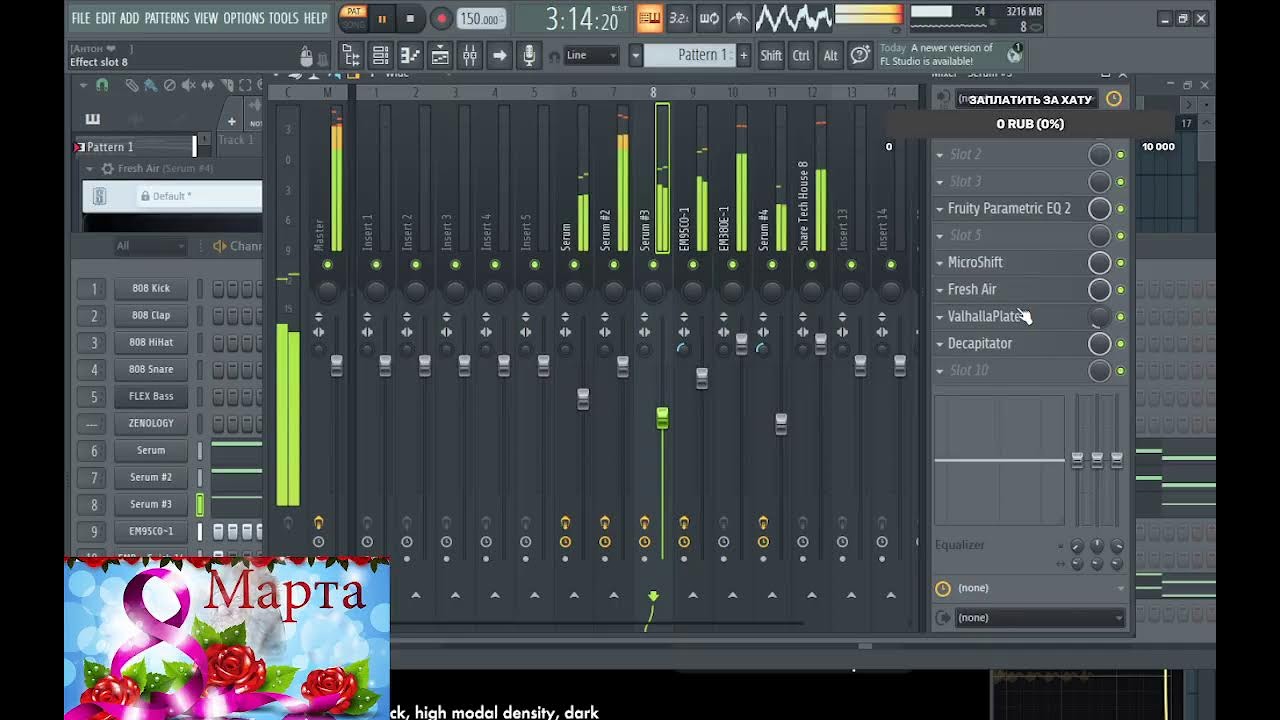Stop playback with the stop button
The width and height of the screenshot is (1280, 720).
coord(410,18)
